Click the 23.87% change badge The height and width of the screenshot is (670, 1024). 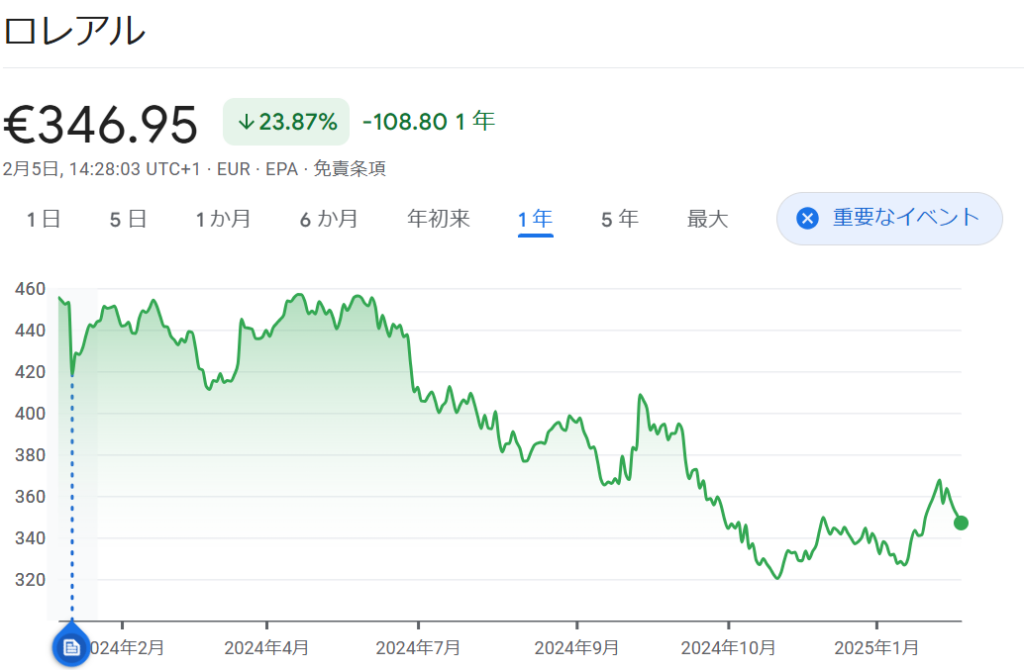pyautogui.click(x=286, y=123)
